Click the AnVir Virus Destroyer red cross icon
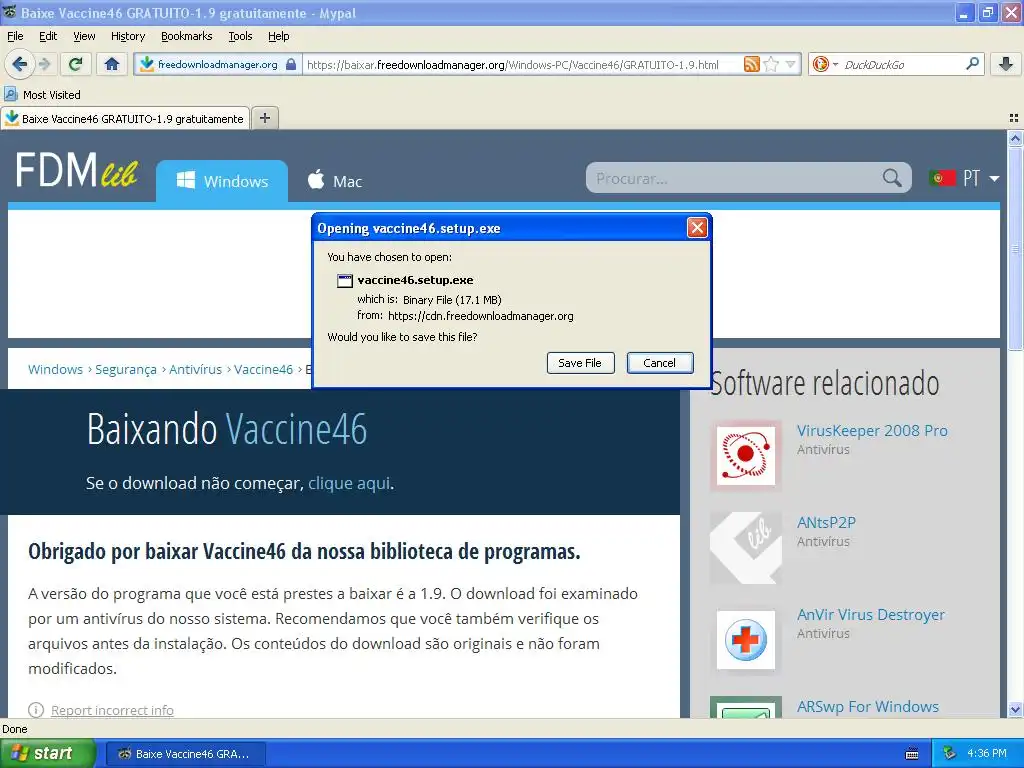The height and width of the screenshot is (768, 1024). (746, 639)
